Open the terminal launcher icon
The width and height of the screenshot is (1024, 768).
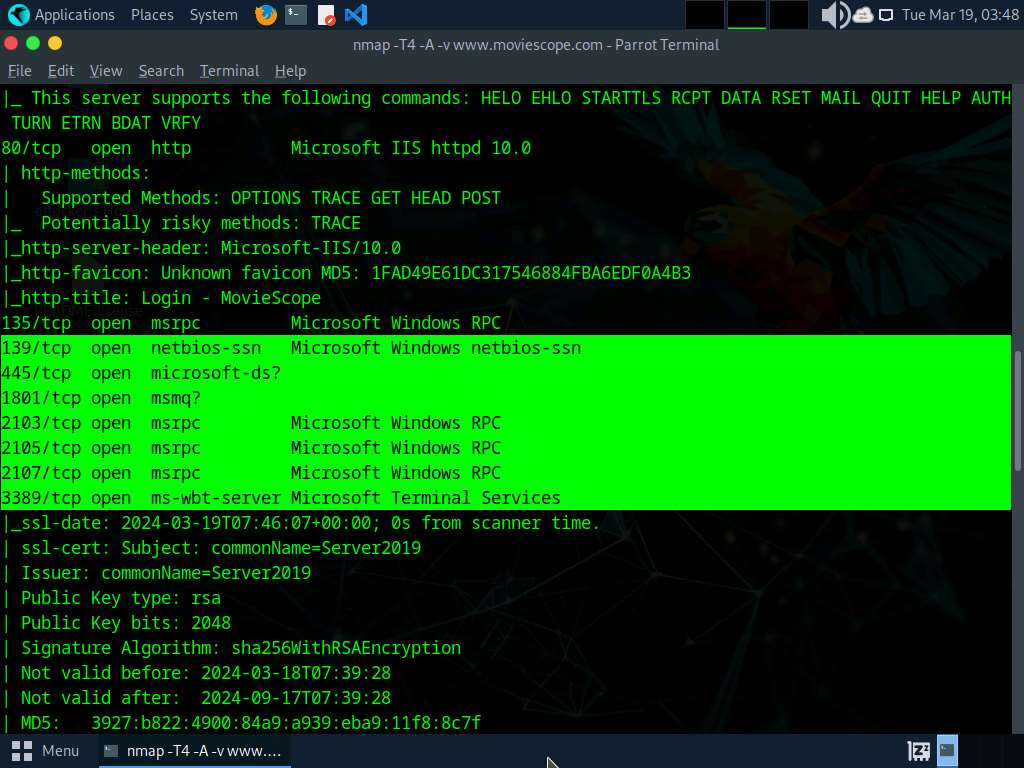click(x=295, y=15)
